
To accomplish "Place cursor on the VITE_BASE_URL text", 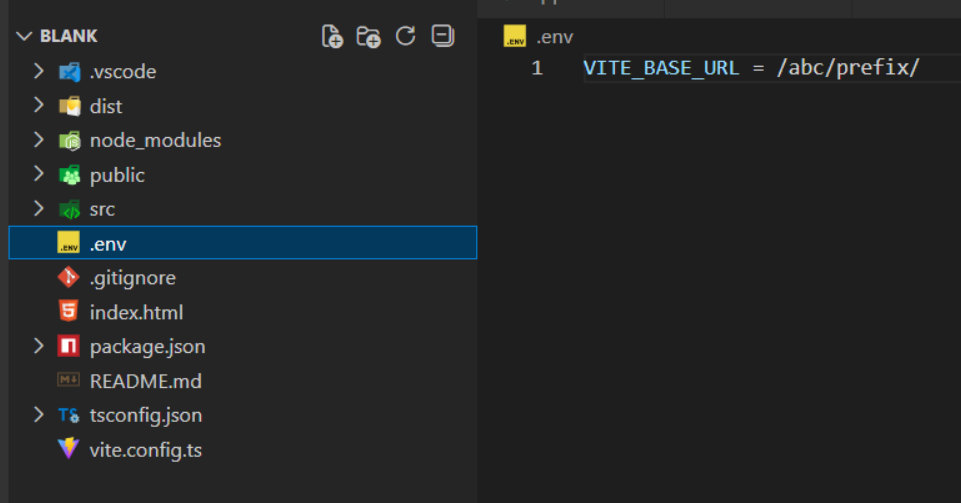I will [661, 69].
